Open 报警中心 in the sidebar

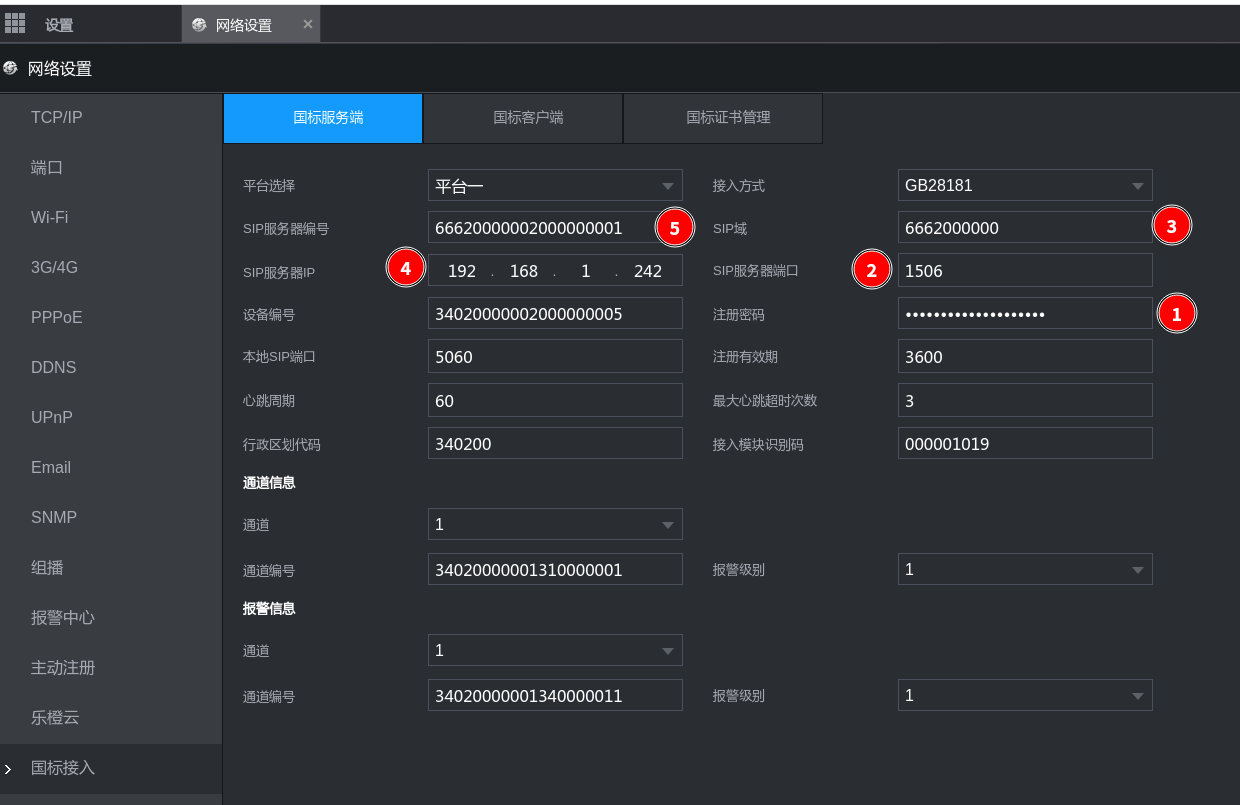point(63,618)
